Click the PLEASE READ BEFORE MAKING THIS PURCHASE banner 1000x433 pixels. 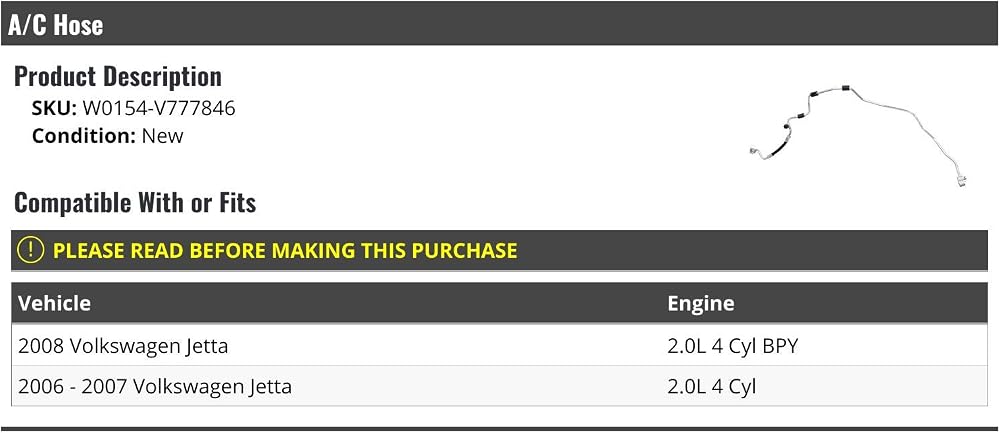pos(499,250)
